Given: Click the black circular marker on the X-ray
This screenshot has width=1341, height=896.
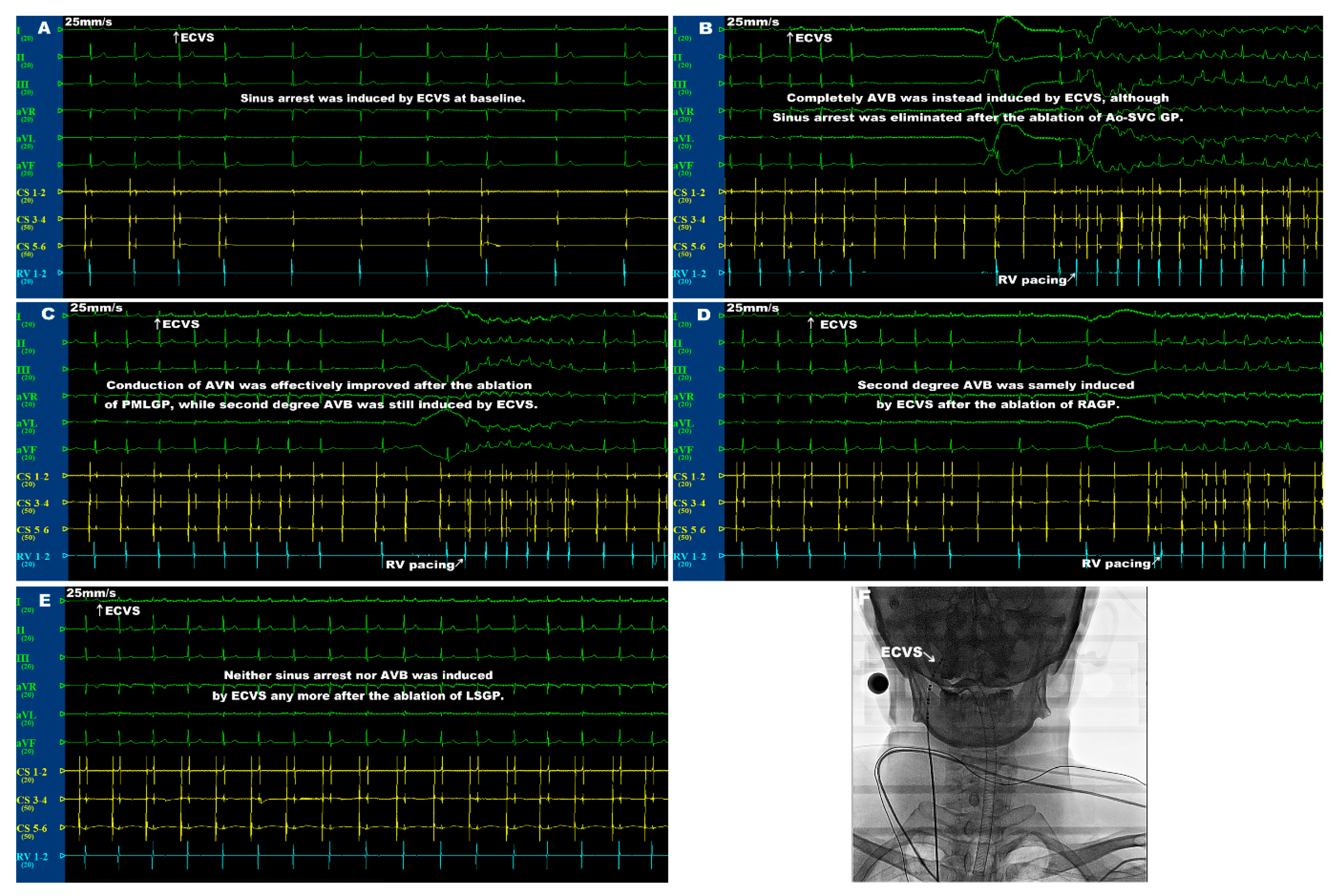Looking at the screenshot, I should (x=878, y=683).
